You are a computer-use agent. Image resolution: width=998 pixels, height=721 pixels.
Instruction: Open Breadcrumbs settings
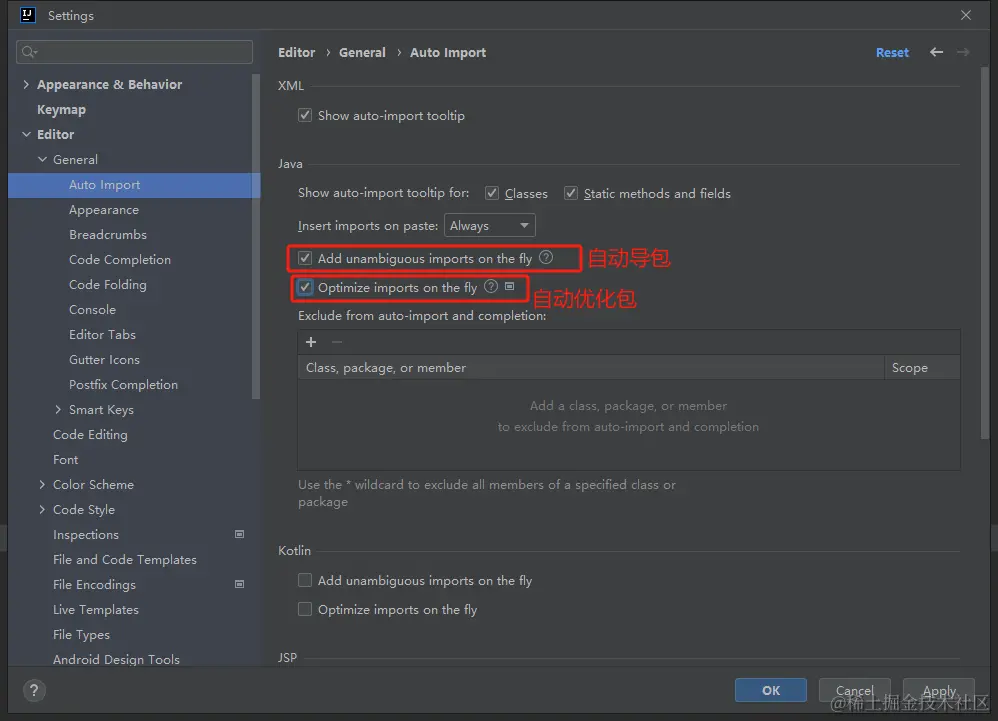tap(108, 234)
